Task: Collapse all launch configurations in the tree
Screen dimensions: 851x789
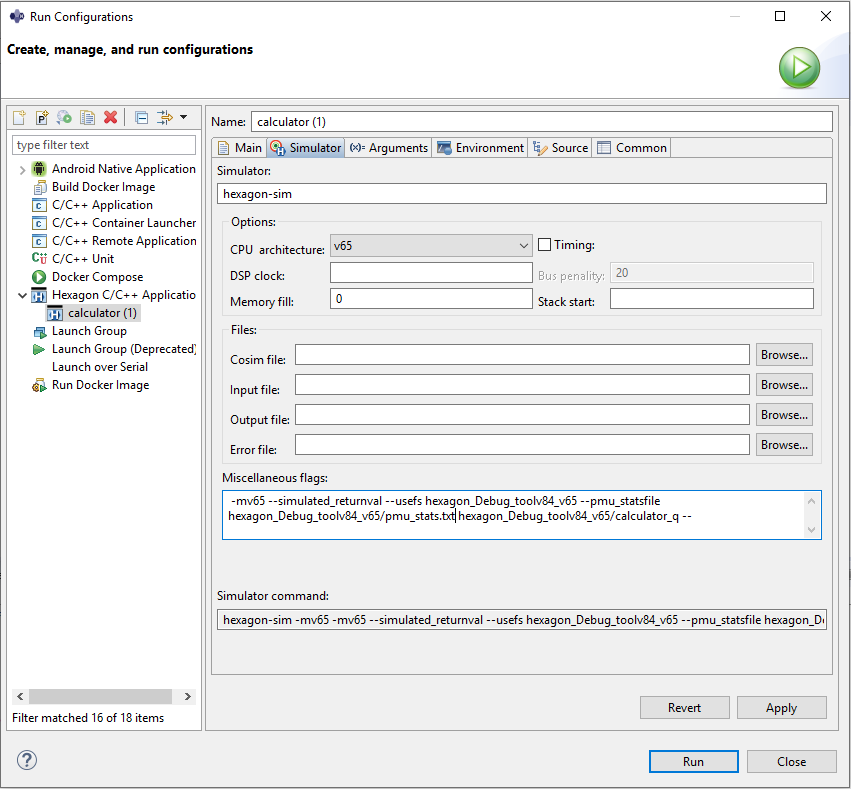Action: pos(142,117)
